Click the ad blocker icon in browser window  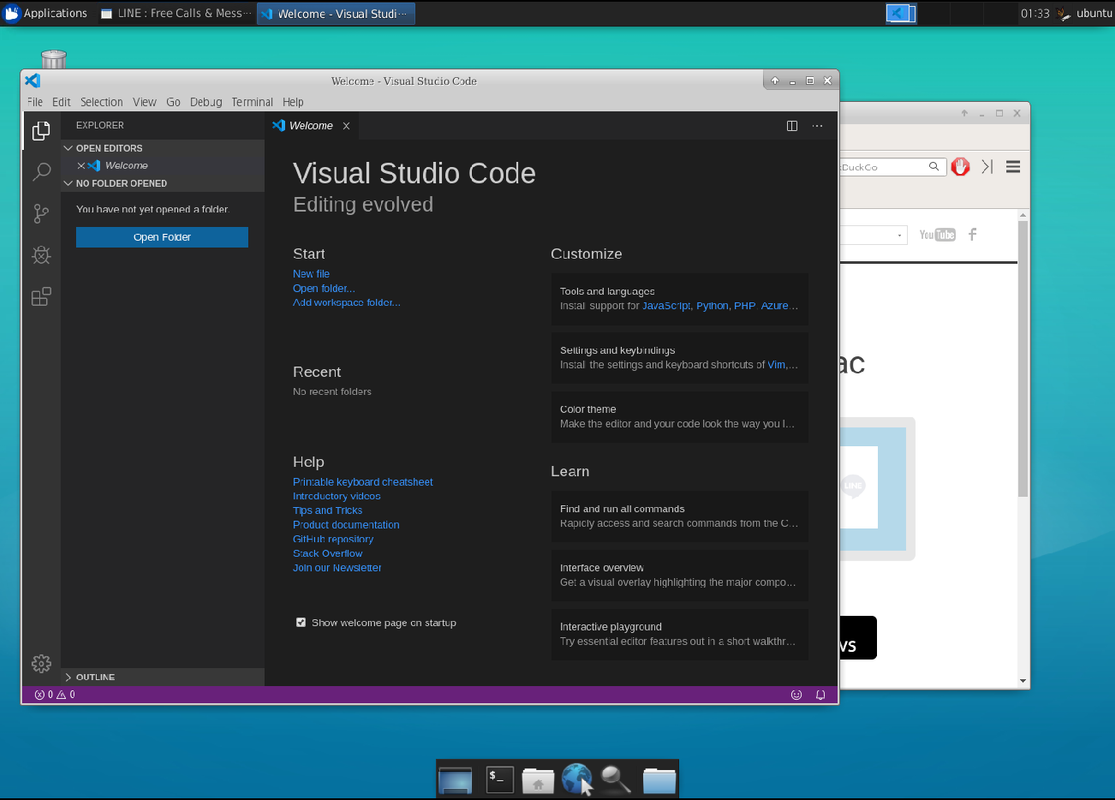click(960, 166)
